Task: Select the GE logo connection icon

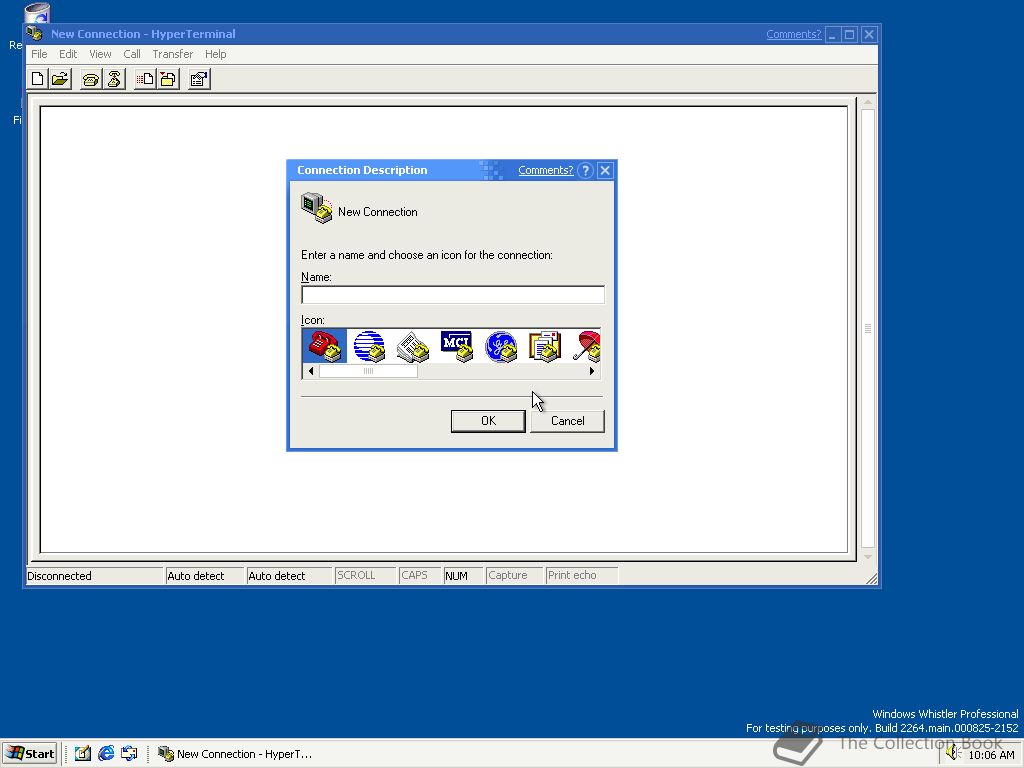Action: pos(501,345)
